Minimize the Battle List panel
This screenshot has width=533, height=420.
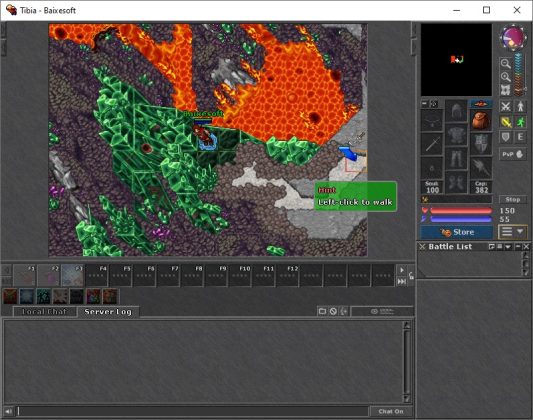tap(518, 247)
